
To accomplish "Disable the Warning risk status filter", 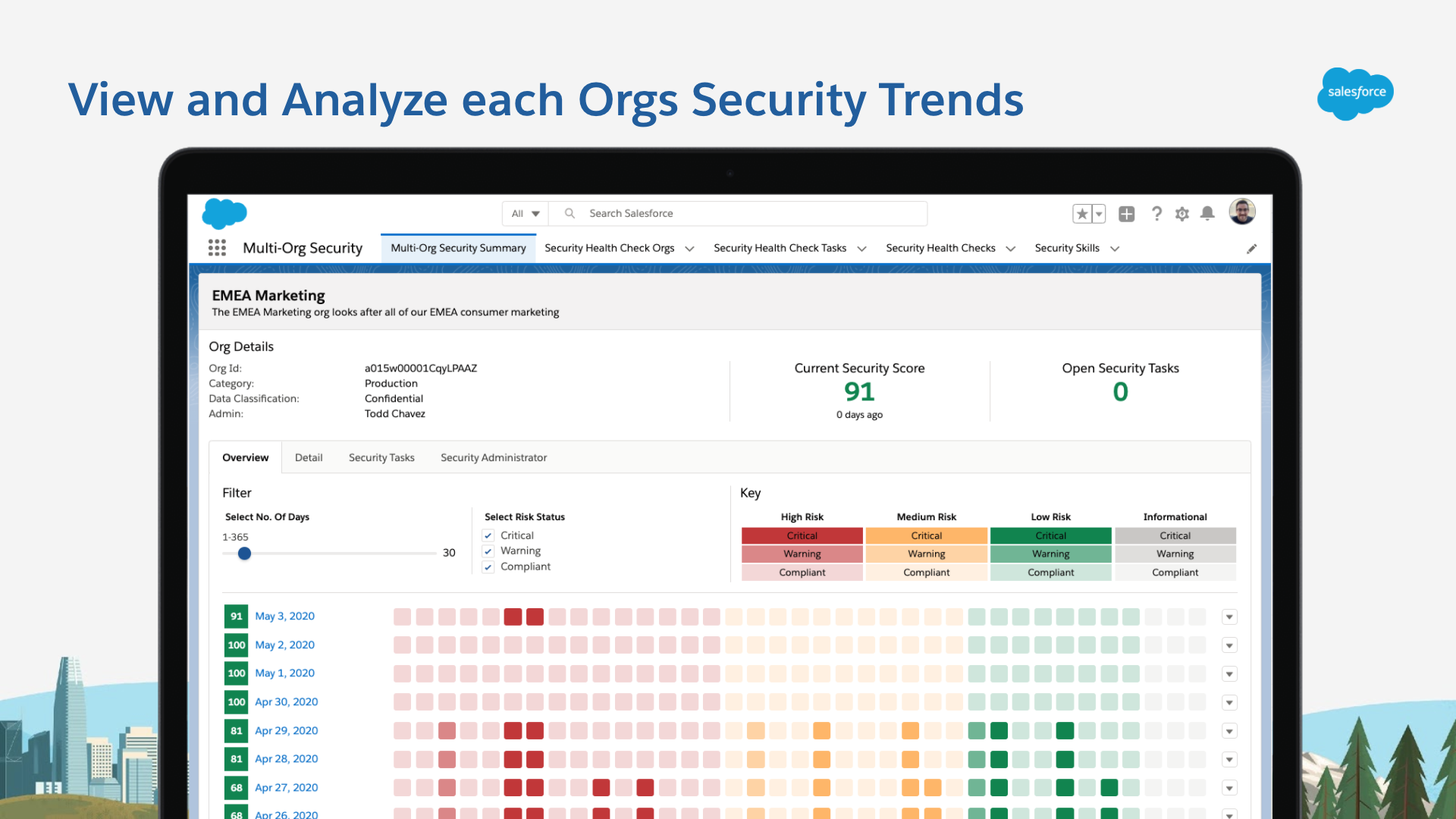I will (x=488, y=551).
